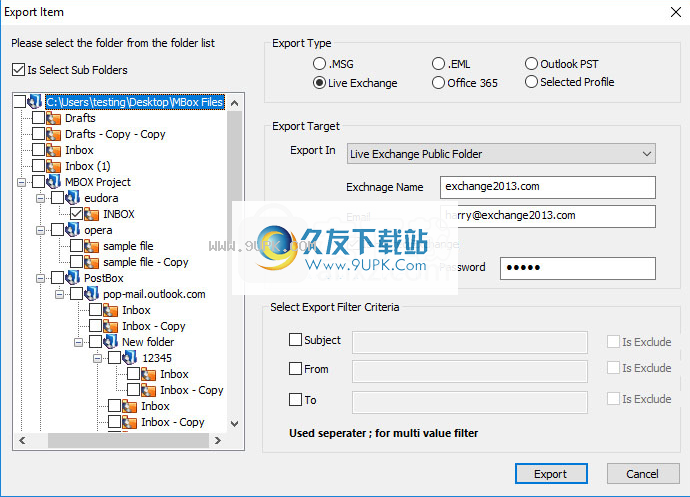Click the sample file - Copy folder icon
The image size is (690, 497).
pyautogui.click(x=92, y=262)
